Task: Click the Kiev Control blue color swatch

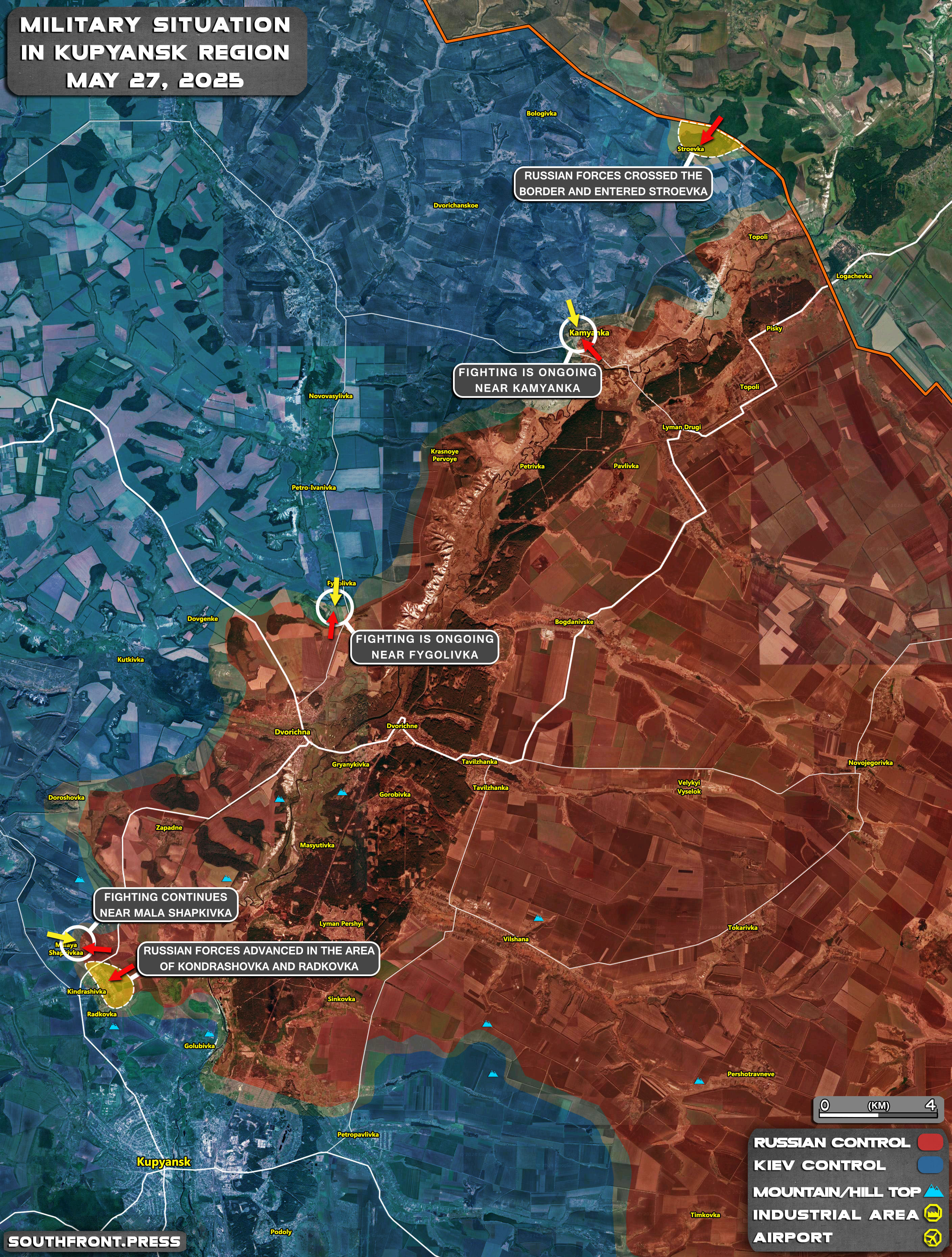Action: pos(930,1165)
